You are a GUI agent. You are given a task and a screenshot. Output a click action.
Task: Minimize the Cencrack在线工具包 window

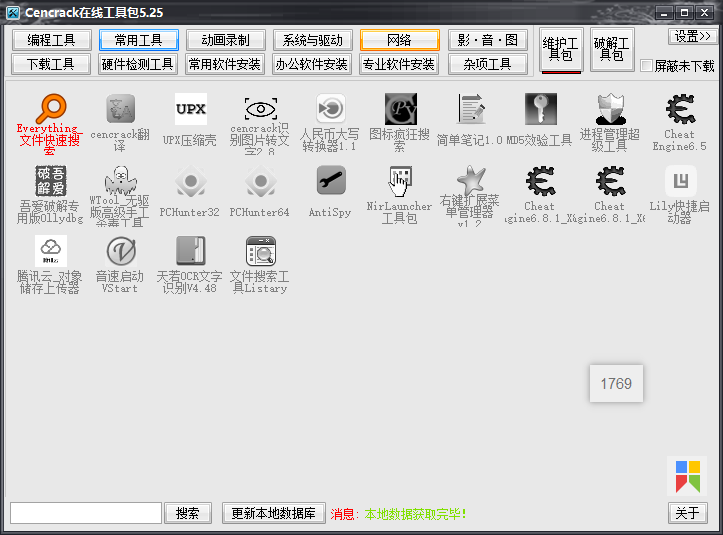click(664, 13)
